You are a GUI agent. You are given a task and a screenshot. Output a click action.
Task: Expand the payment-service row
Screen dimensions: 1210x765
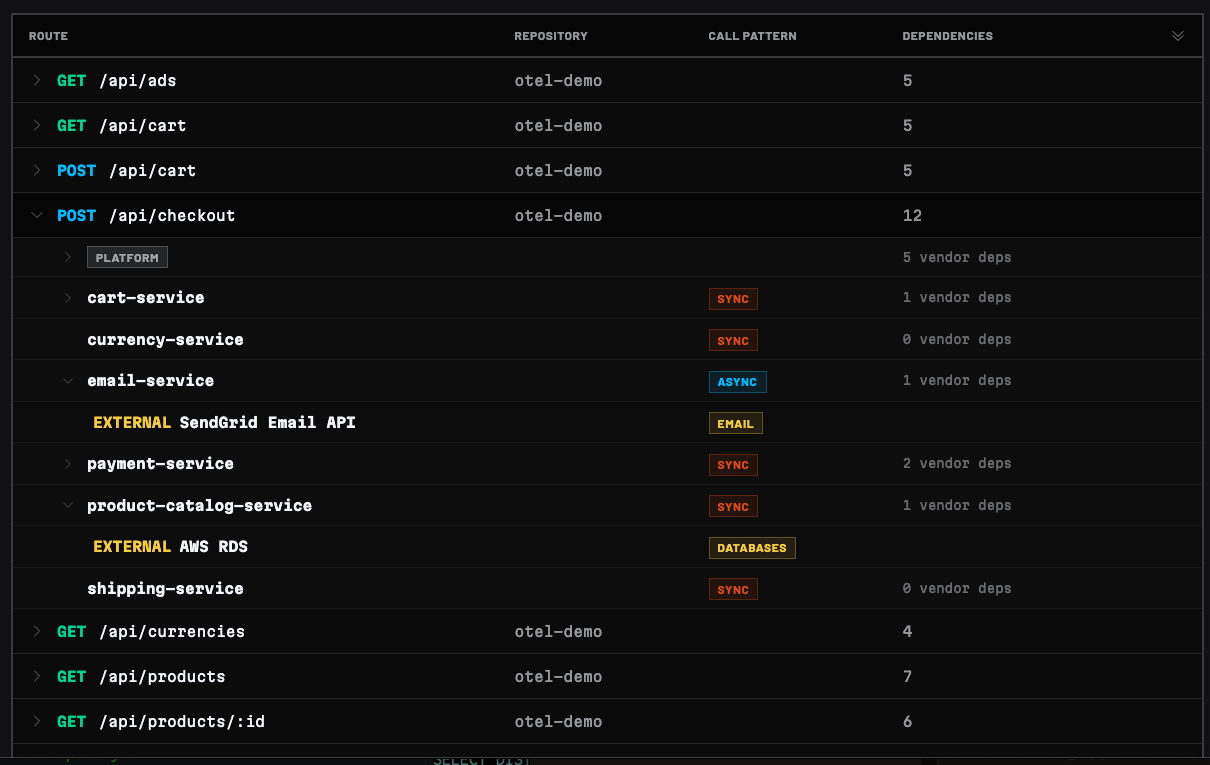click(x=67, y=464)
